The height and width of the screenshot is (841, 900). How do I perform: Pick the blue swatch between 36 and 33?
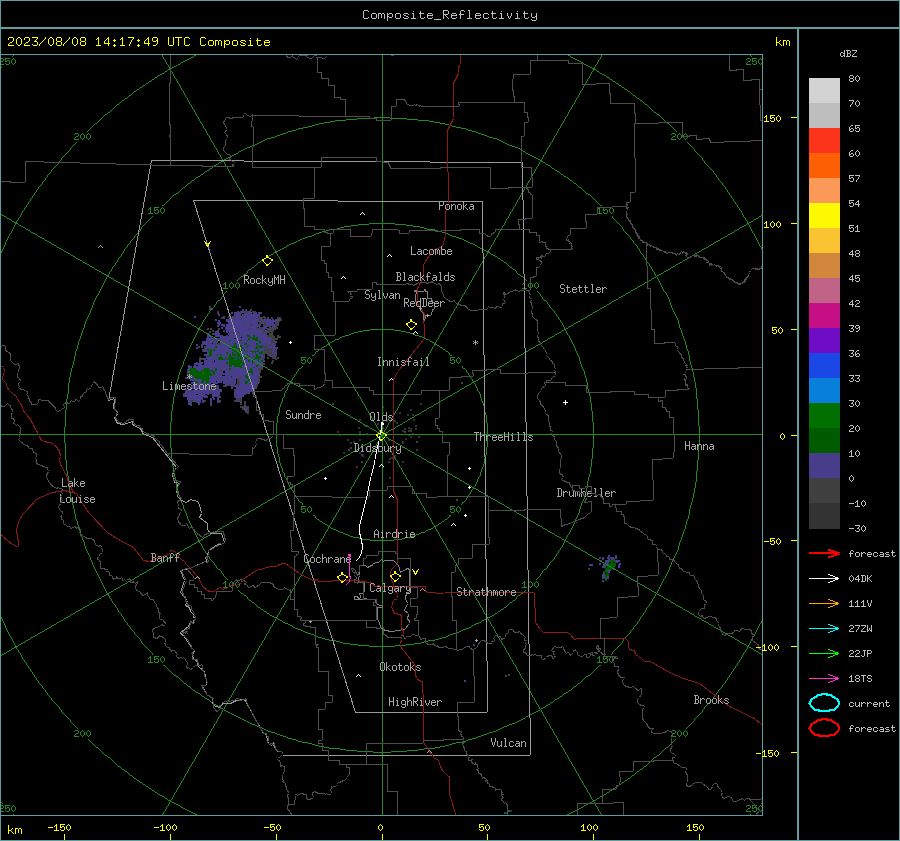click(824, 366)
